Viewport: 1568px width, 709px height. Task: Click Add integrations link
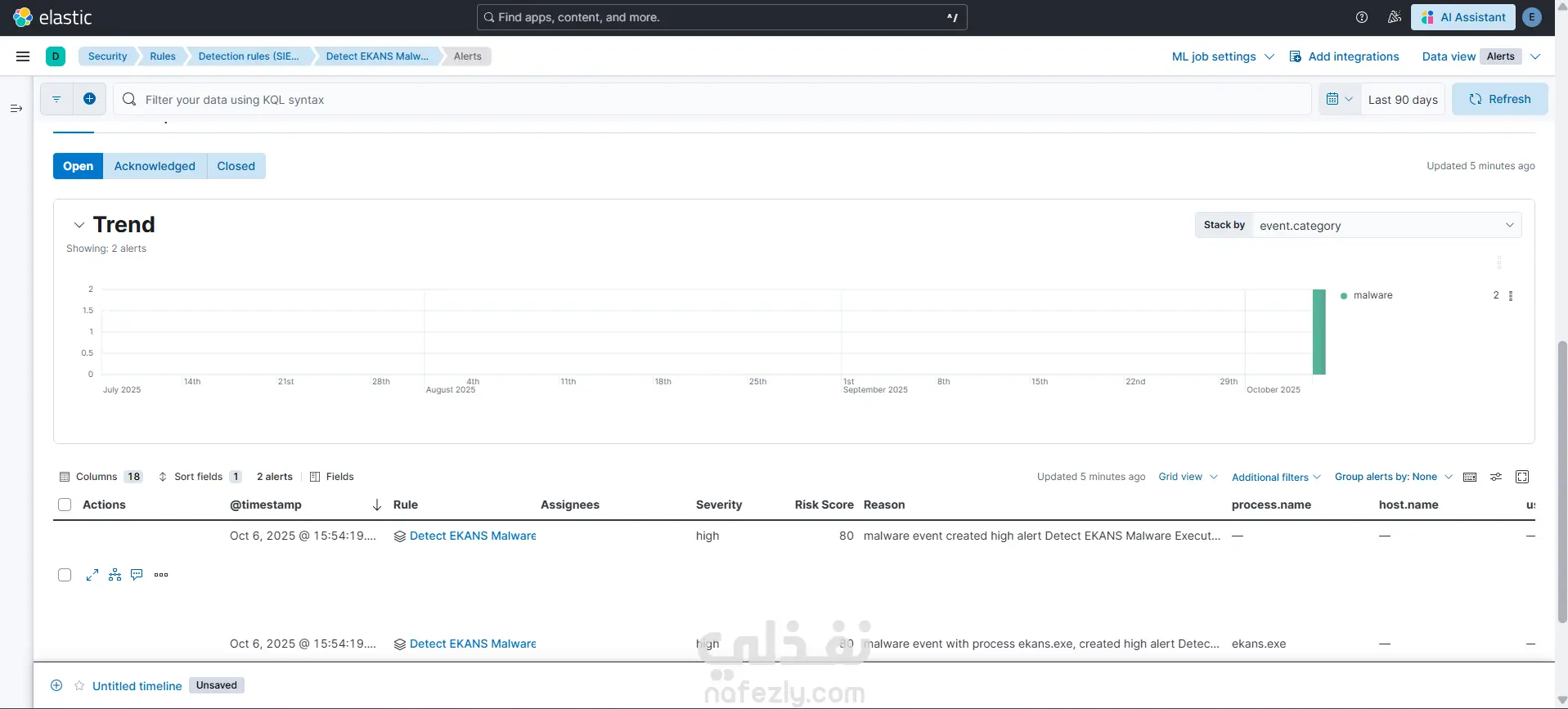click(1344, 56)
